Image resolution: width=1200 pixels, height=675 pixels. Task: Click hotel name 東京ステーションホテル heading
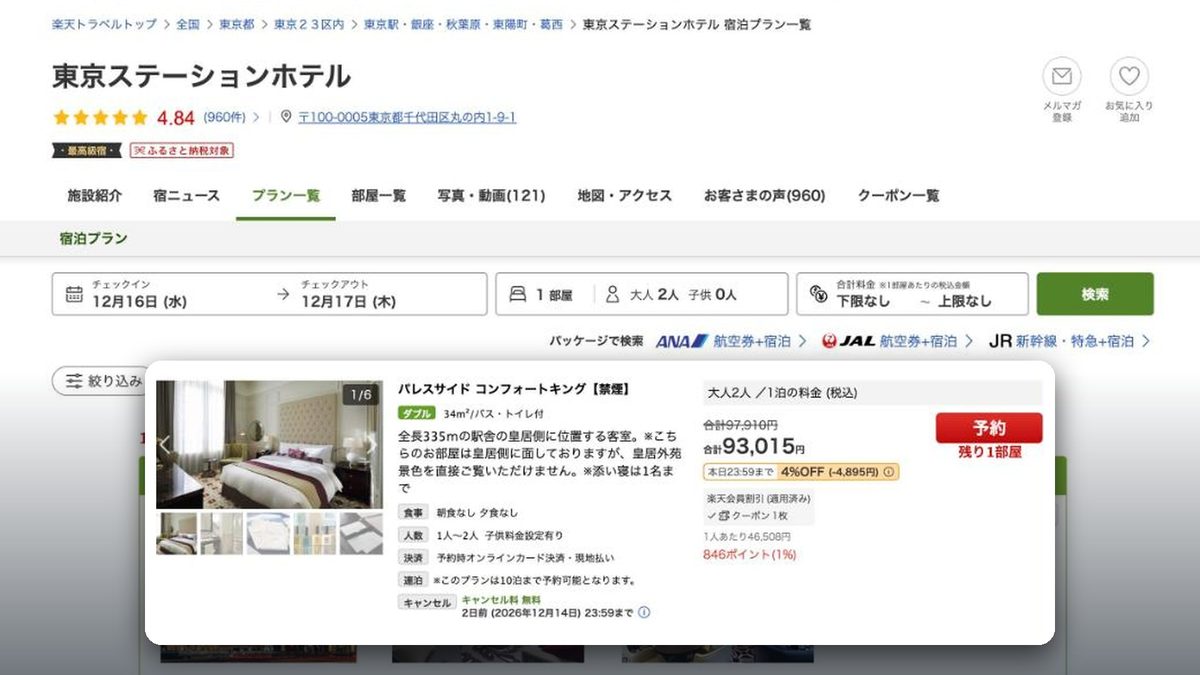pos(202,76)
